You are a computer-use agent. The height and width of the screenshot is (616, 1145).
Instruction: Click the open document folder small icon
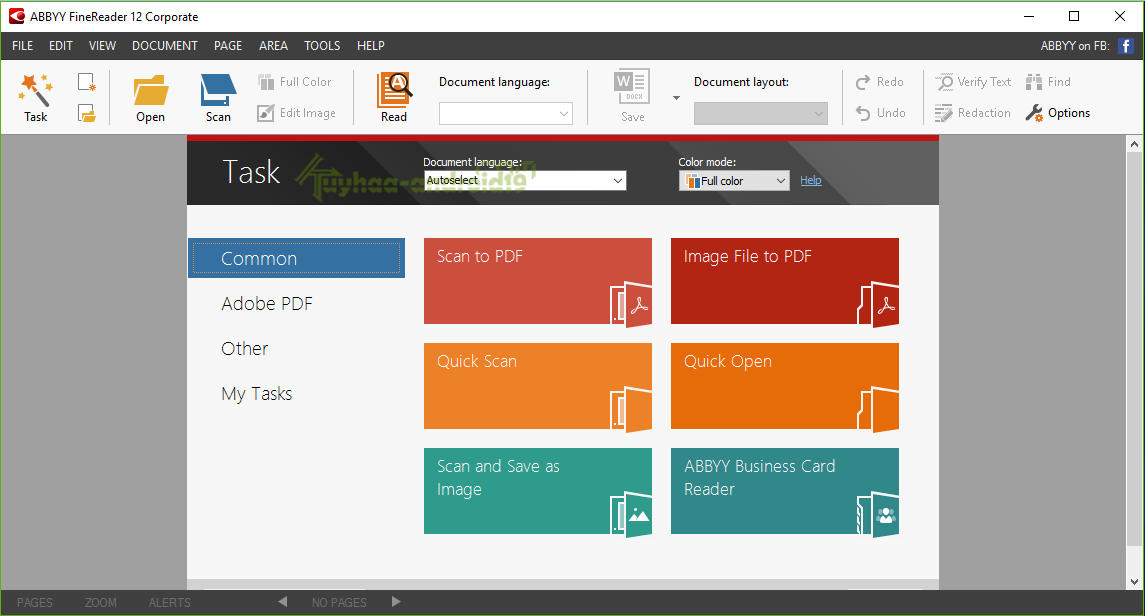pos(87,113)
